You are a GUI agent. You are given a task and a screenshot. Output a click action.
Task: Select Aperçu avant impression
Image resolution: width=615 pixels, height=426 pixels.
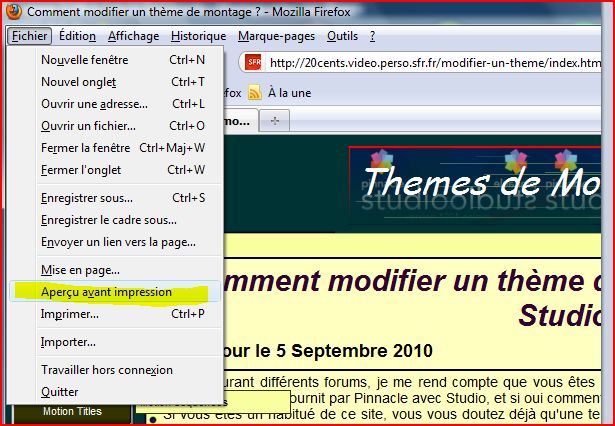tap(115, 292)
